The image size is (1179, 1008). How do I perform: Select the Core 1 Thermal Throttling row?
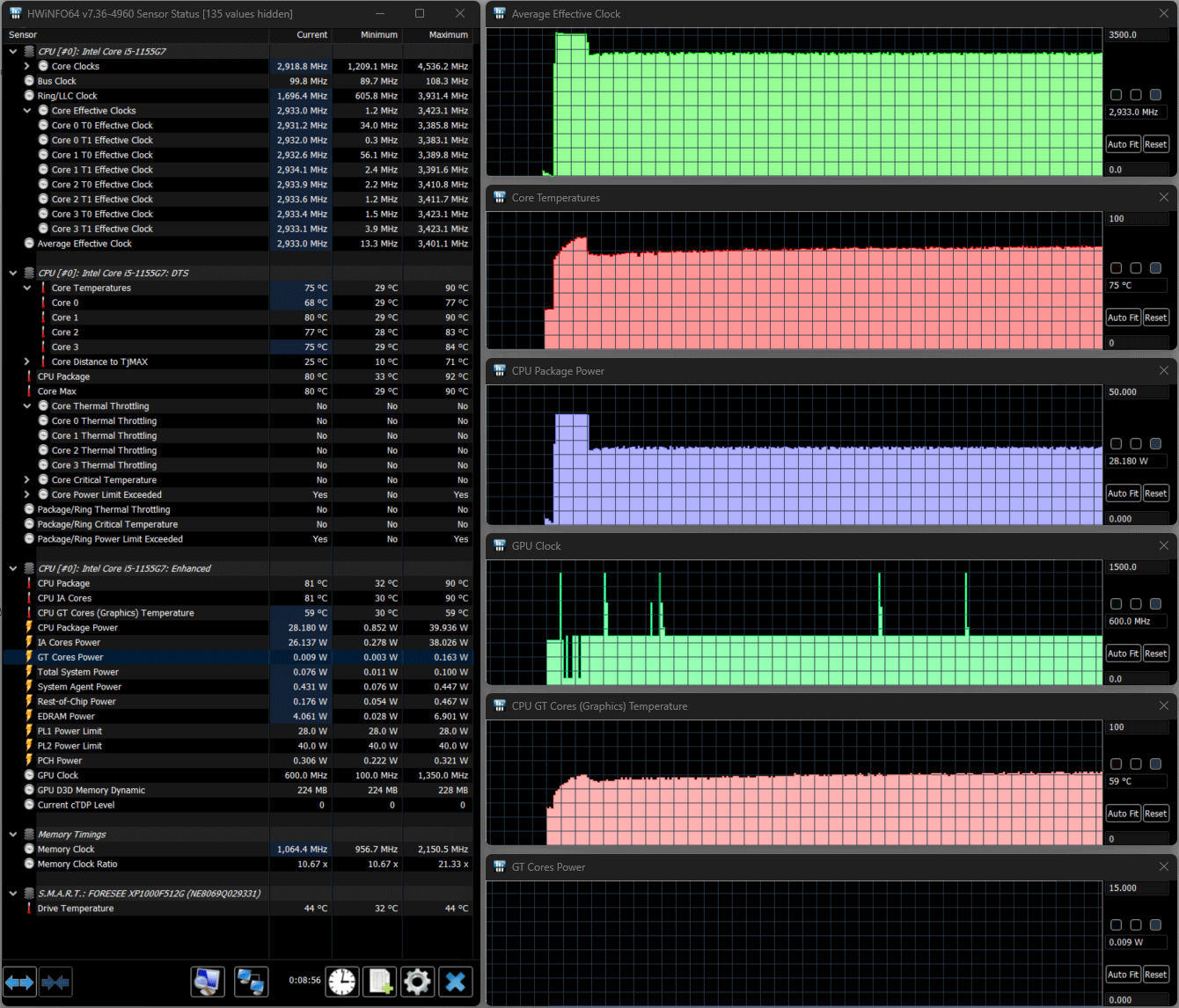point(238,435)
